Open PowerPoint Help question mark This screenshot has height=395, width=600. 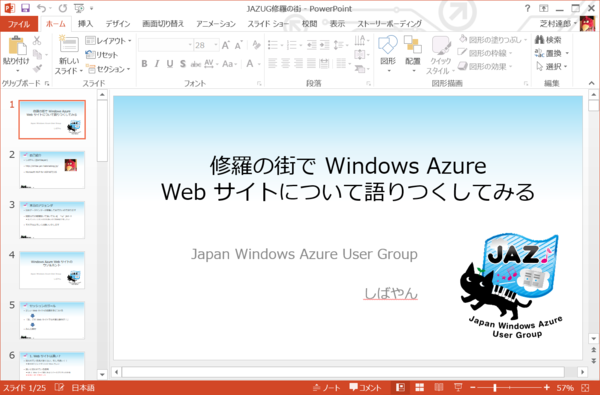(x=527, y=8)
